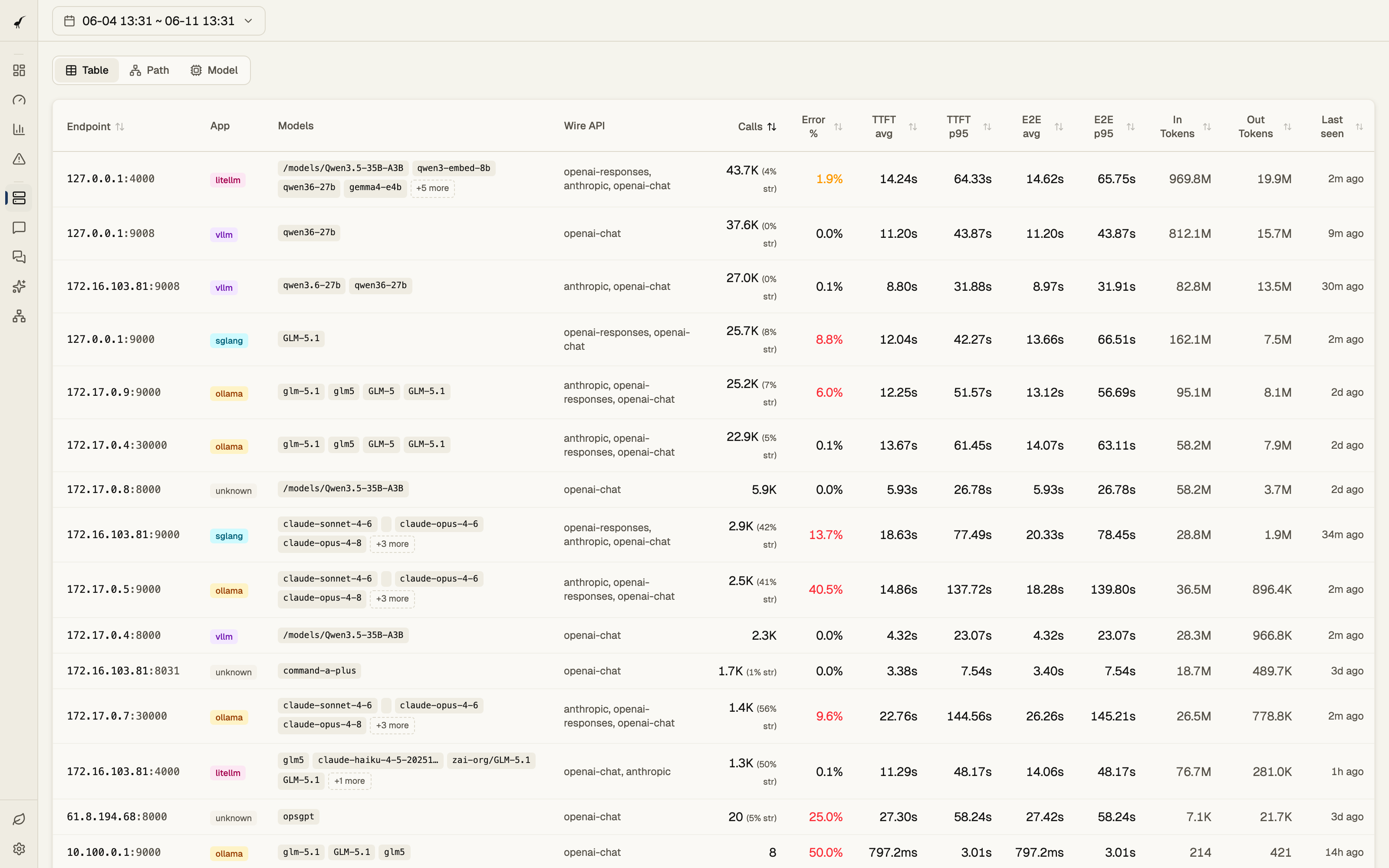
Task: Sort by E2E p95 using its arrows
Action: [1131, 127]
